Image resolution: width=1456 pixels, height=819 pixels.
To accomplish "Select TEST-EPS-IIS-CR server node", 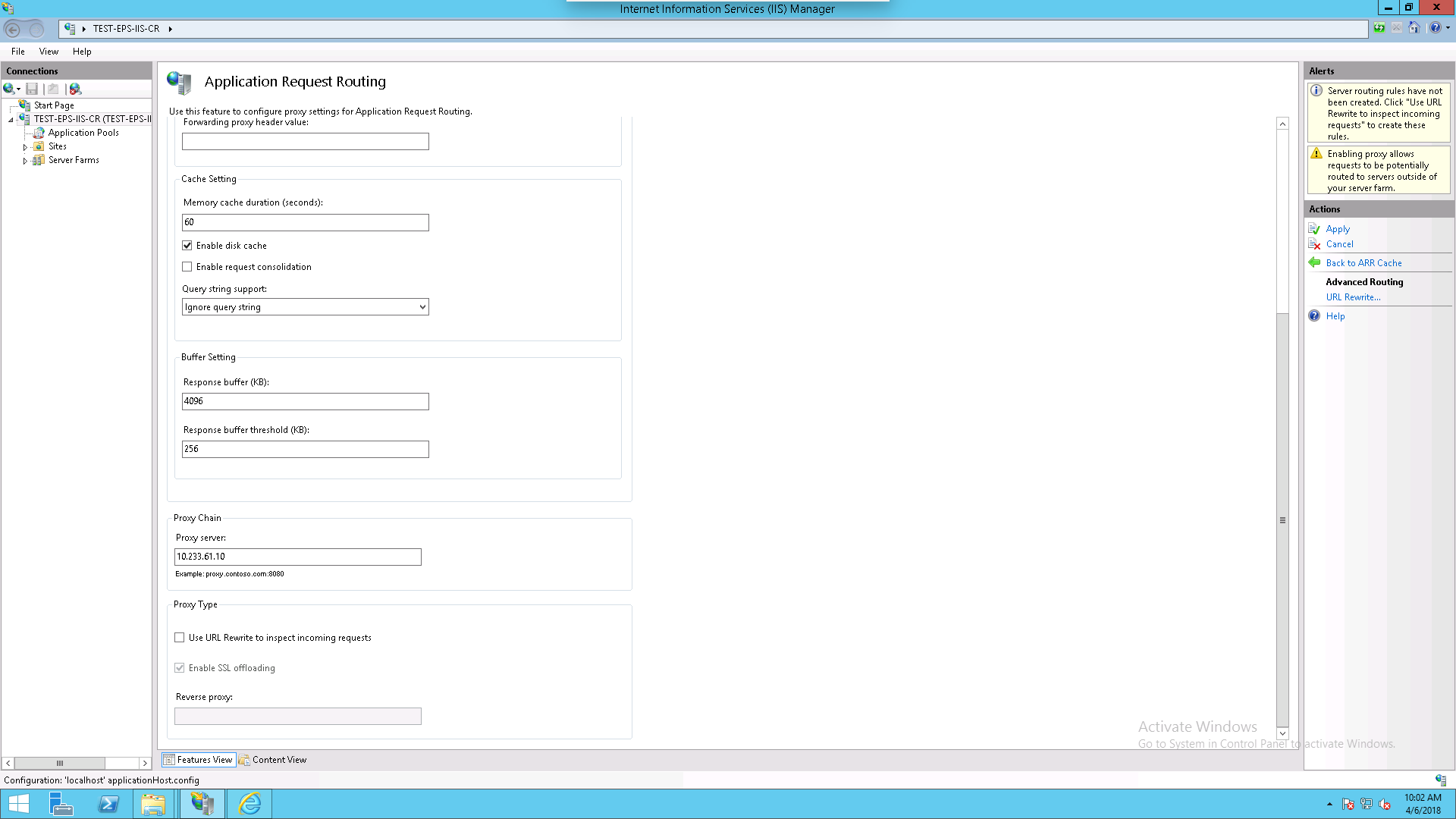I will [93, 119].
